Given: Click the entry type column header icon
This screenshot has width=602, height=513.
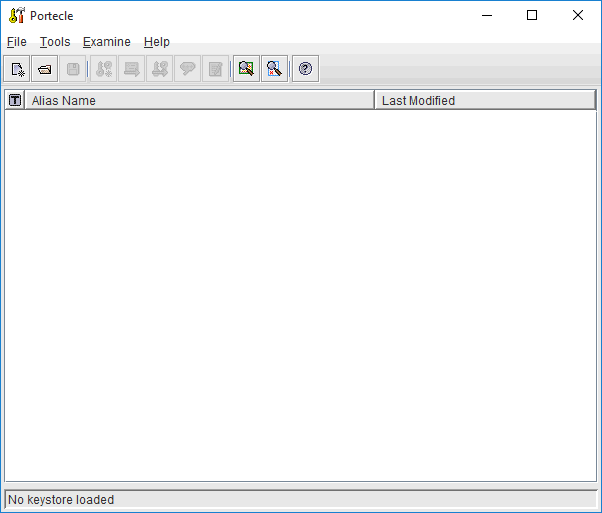Looking at the screenshot, I should pos(15,100).
